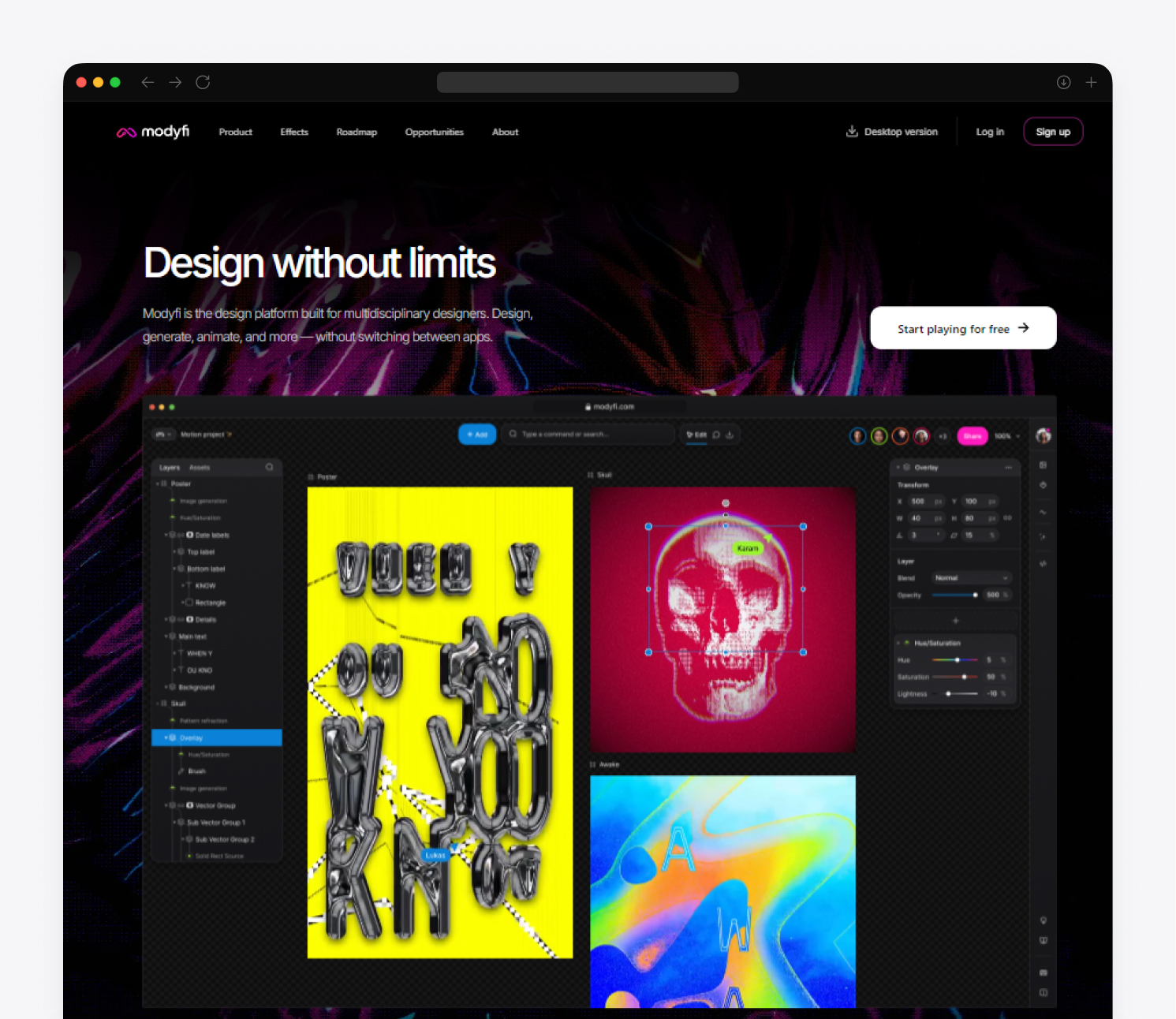Toggle Pattern refraction effect in Skull

tap(173, 721)
